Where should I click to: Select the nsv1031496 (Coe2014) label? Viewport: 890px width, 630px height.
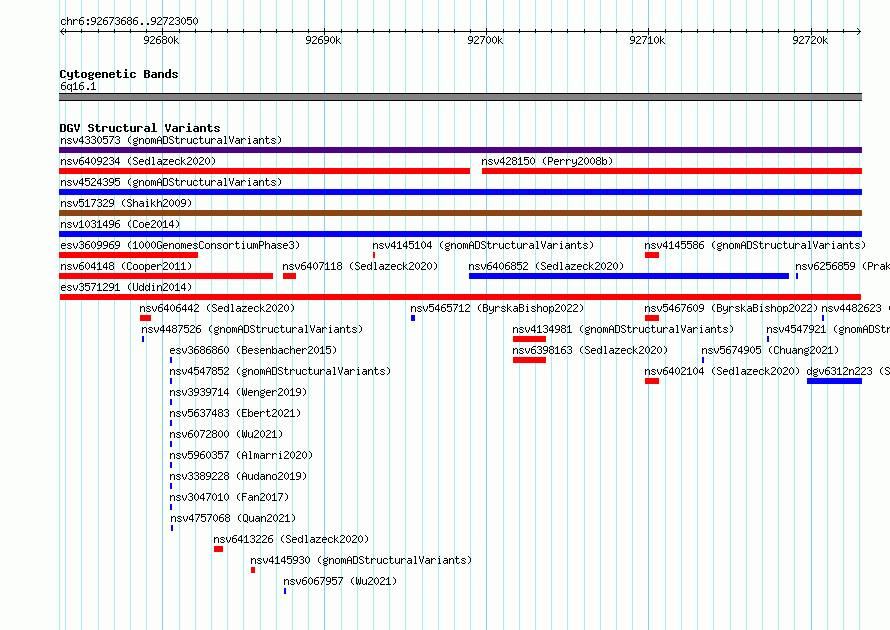coord(120,224)
